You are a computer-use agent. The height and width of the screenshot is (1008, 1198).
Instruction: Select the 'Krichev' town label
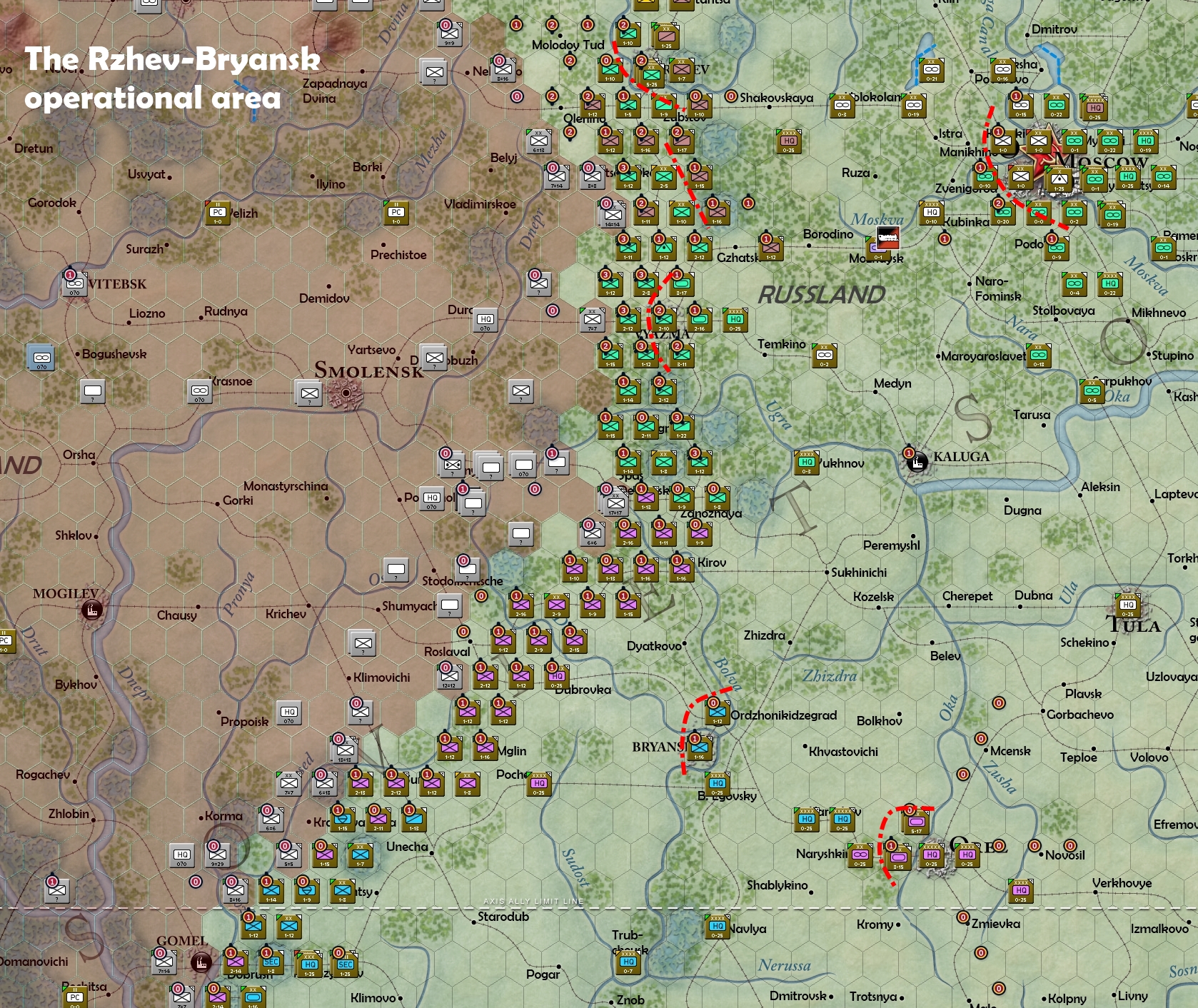[x=286, y=614]
